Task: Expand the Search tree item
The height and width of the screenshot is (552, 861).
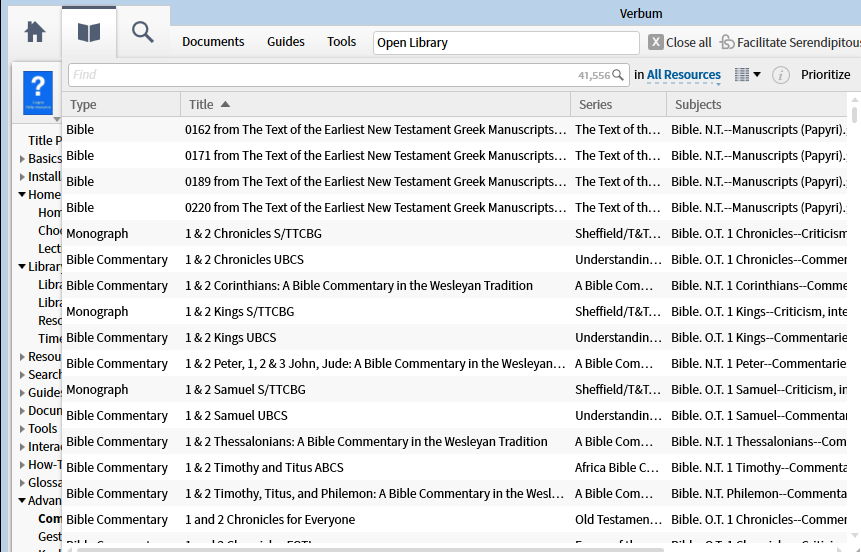Action: click(x=22, y=375)
